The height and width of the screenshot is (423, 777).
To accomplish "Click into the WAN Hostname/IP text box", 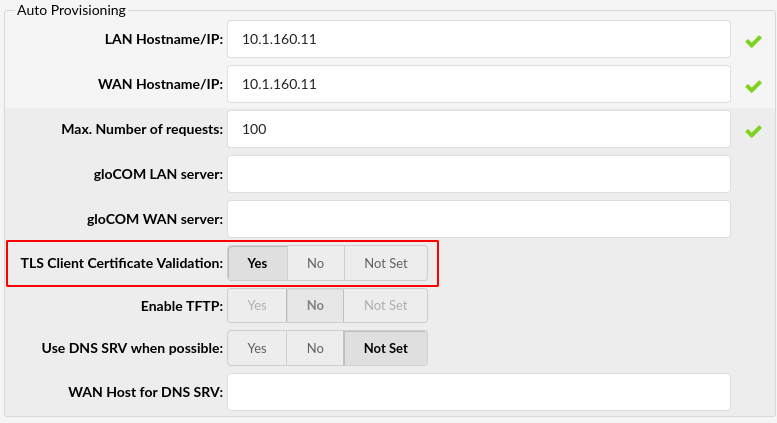I will pos(479,84).
